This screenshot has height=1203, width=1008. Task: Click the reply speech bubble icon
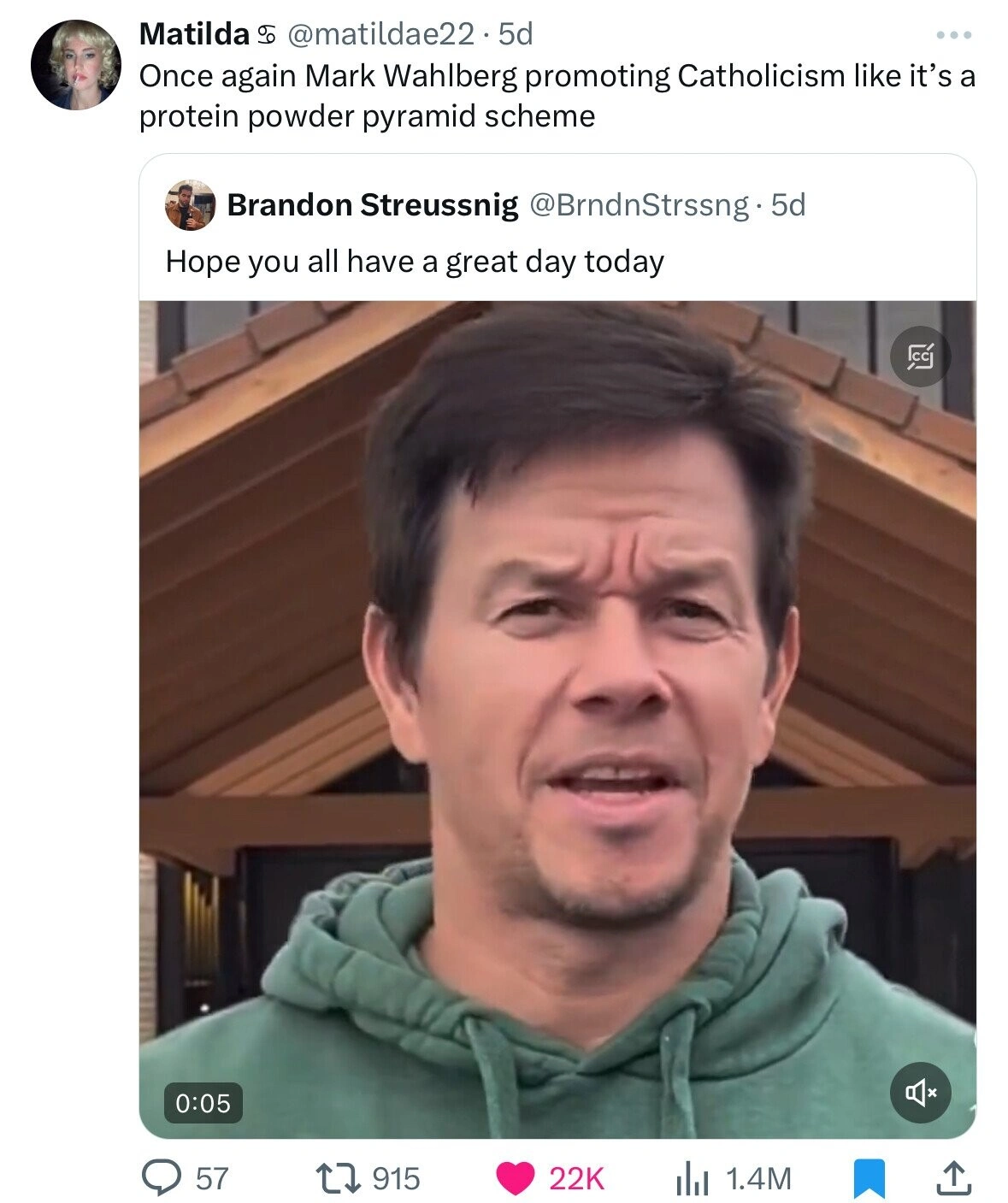[160, 1178]
